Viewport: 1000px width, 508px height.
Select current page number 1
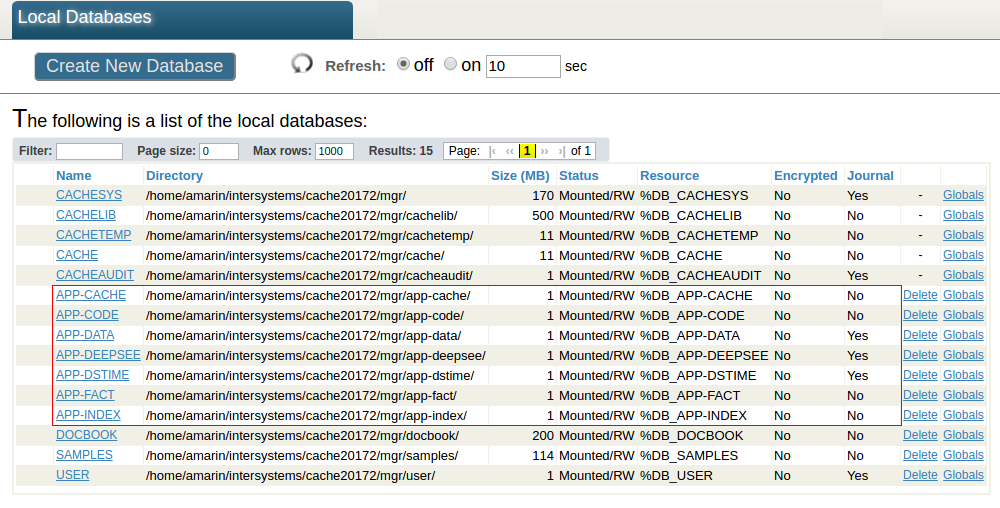point(527,151)
